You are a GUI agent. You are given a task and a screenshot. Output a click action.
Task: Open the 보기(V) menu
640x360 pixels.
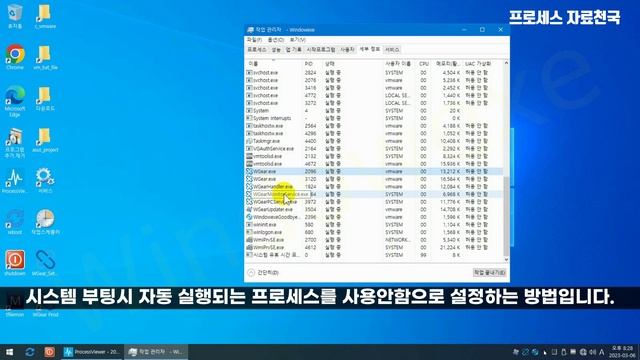tap(298, 40)
